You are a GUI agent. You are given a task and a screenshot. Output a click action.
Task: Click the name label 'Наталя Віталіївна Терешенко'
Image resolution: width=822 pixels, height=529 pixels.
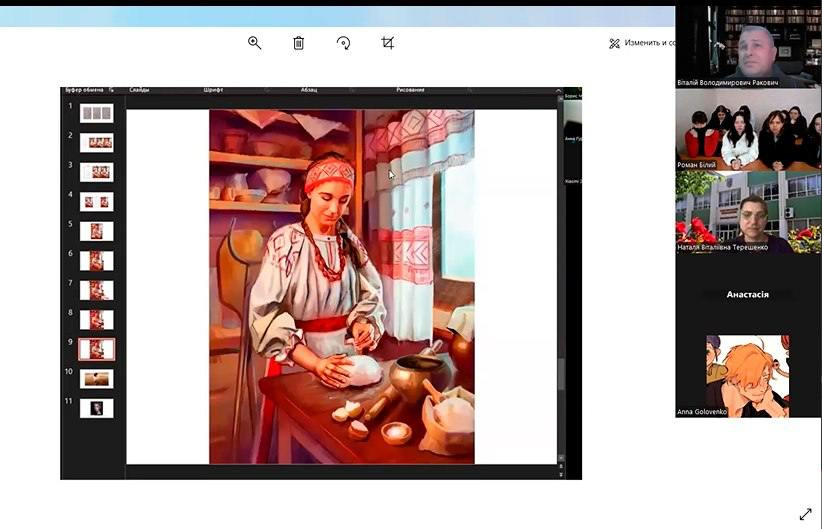(x=722, y=247)
